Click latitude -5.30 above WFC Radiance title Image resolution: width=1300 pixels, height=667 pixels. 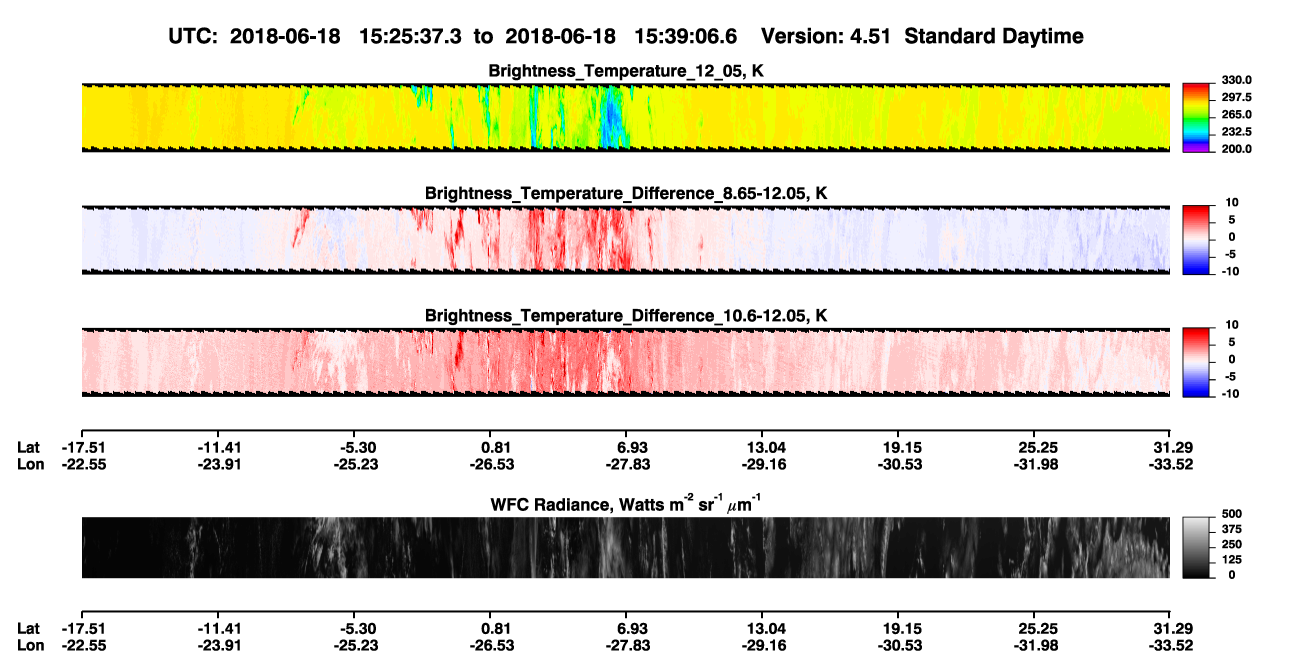[x=357, y=448]
